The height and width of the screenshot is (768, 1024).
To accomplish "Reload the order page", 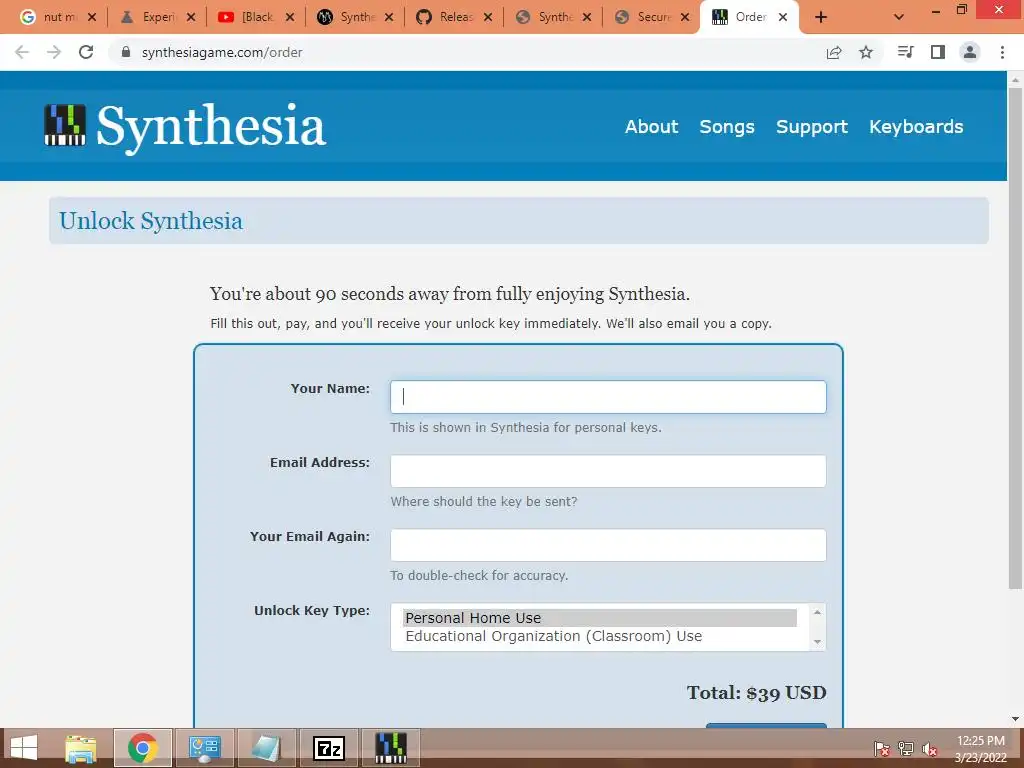I will (86, 52).
